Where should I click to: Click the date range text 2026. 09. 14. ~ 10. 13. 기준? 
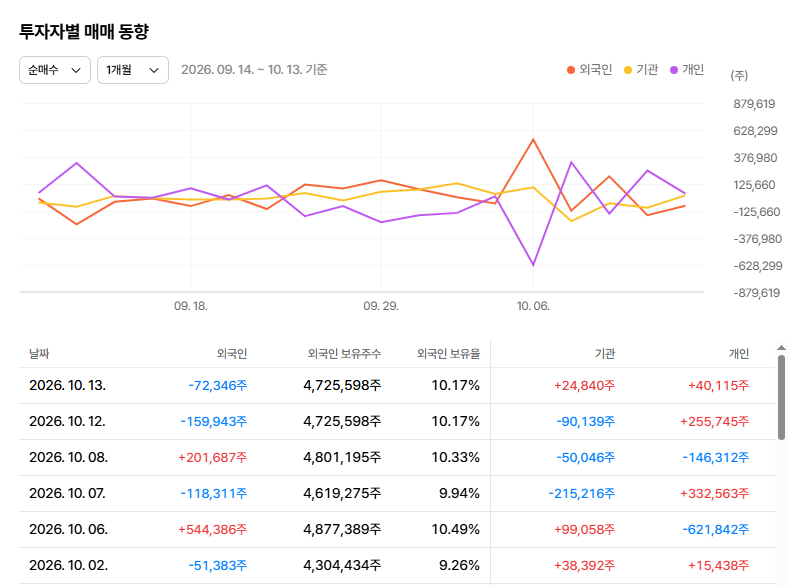pos(254,70)
